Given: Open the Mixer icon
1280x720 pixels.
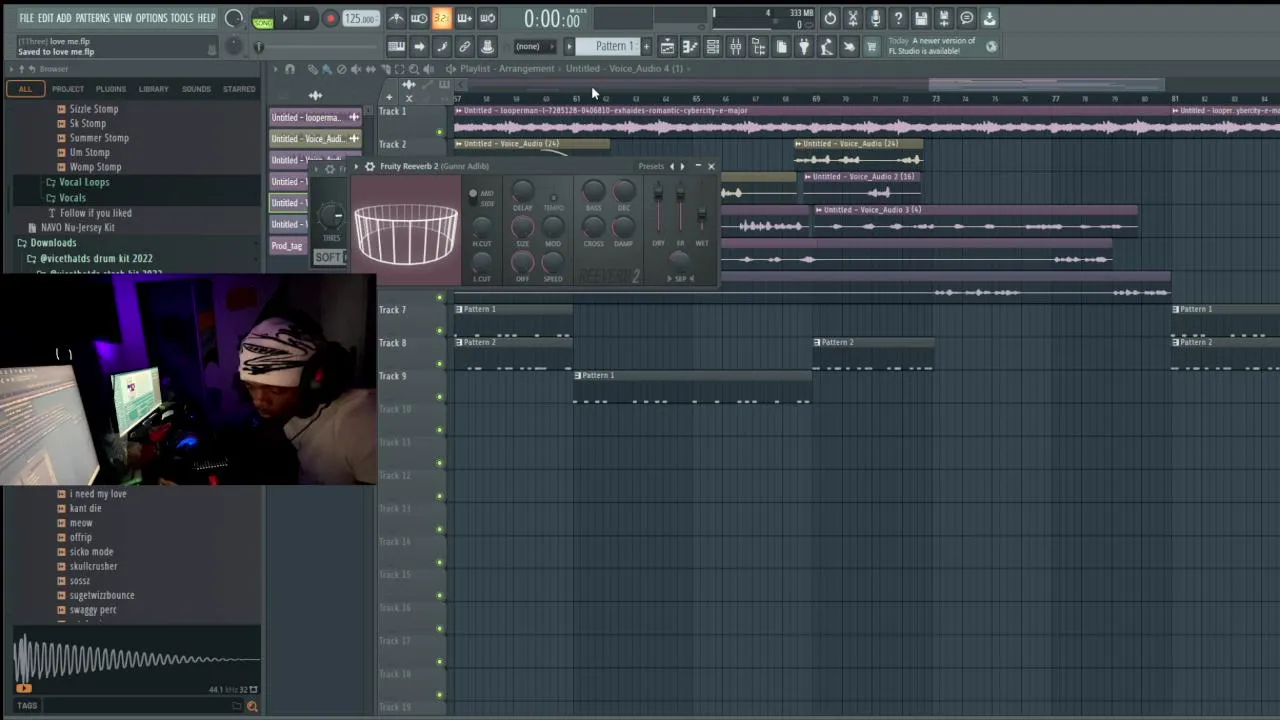Looking at the screenshot, I should click(736, 46).
